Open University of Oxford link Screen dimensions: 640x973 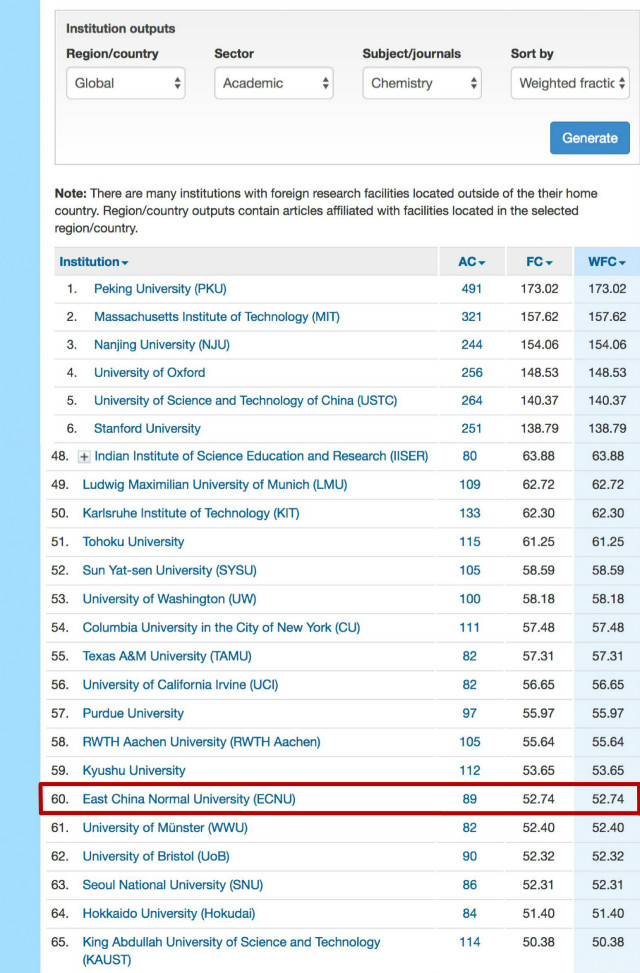149,373
